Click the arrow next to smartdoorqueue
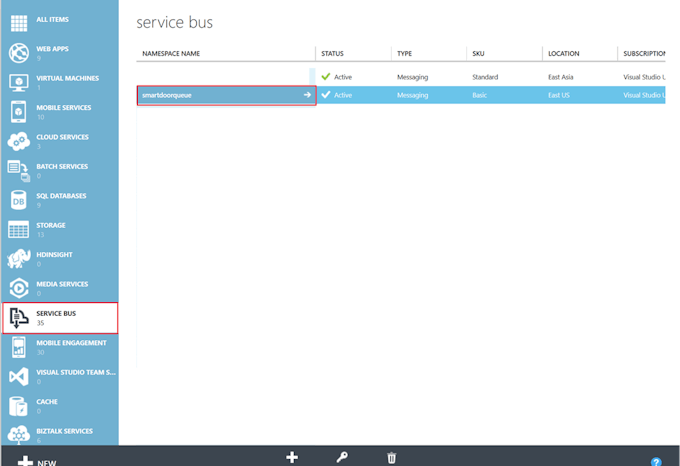Image resolution: width=680 pixels, height=466 pixels. (307, 95)
